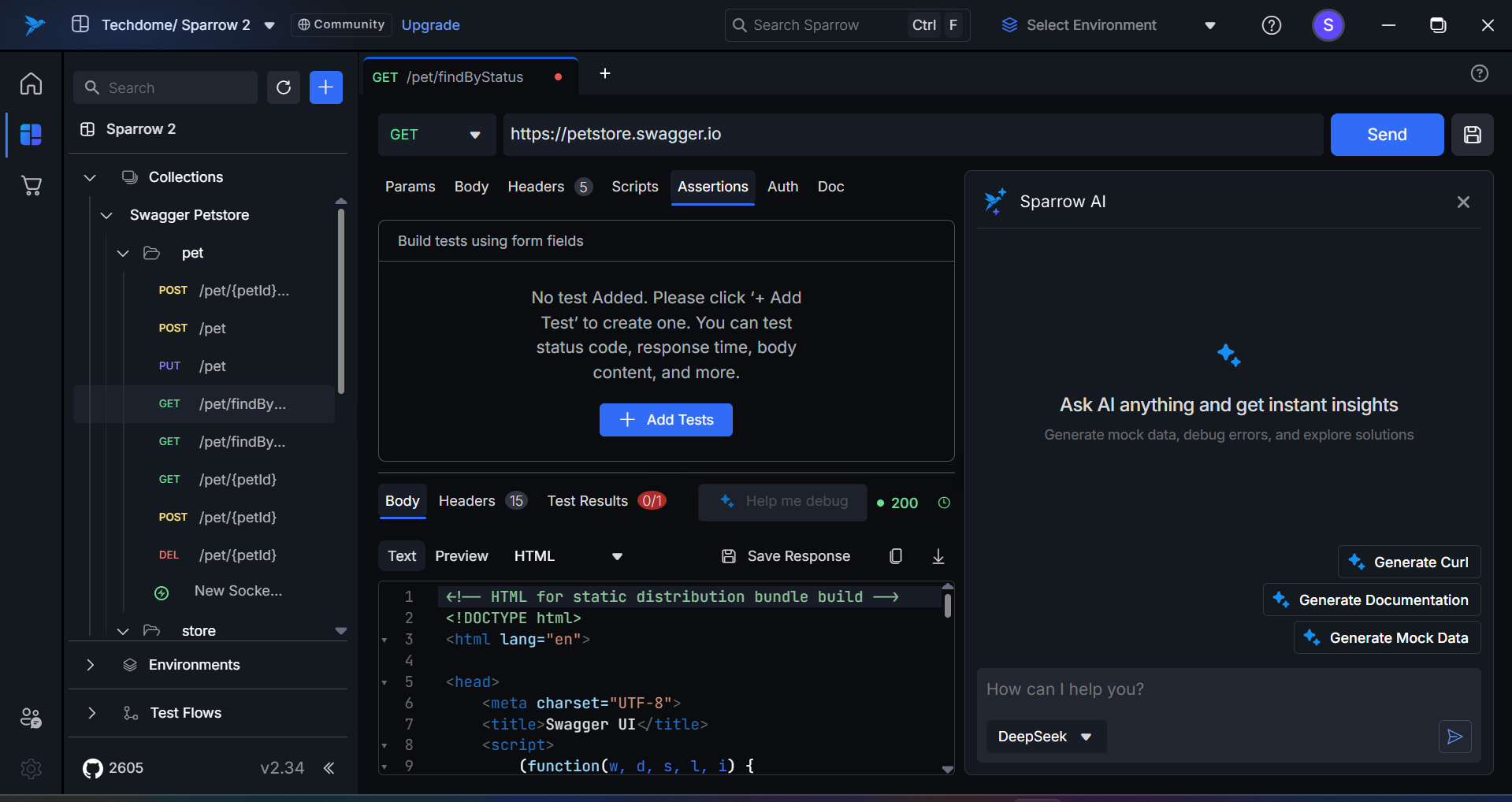Viewport: 1512px width, 802px height.
Task: Click the Add Tests button
Action: point(666,420)
